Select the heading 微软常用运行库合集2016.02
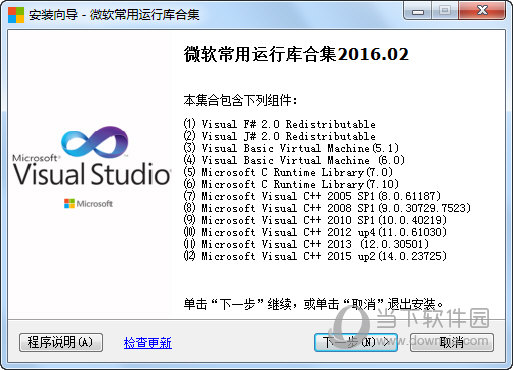The width and height of the screenshot is (513, 370). tap(296, 54)
